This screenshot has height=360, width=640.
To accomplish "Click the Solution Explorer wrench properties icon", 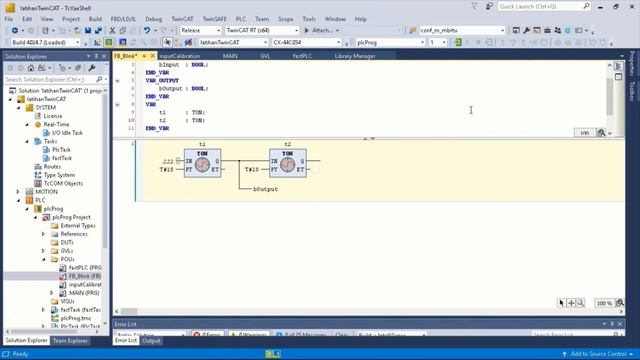I will (x=91, y=68).
